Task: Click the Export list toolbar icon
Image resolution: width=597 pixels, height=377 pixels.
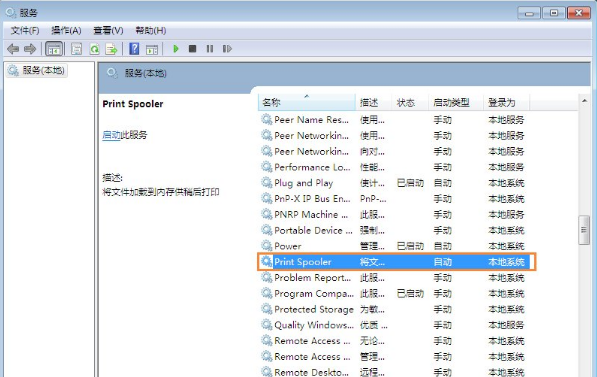Action: point(112,49)
